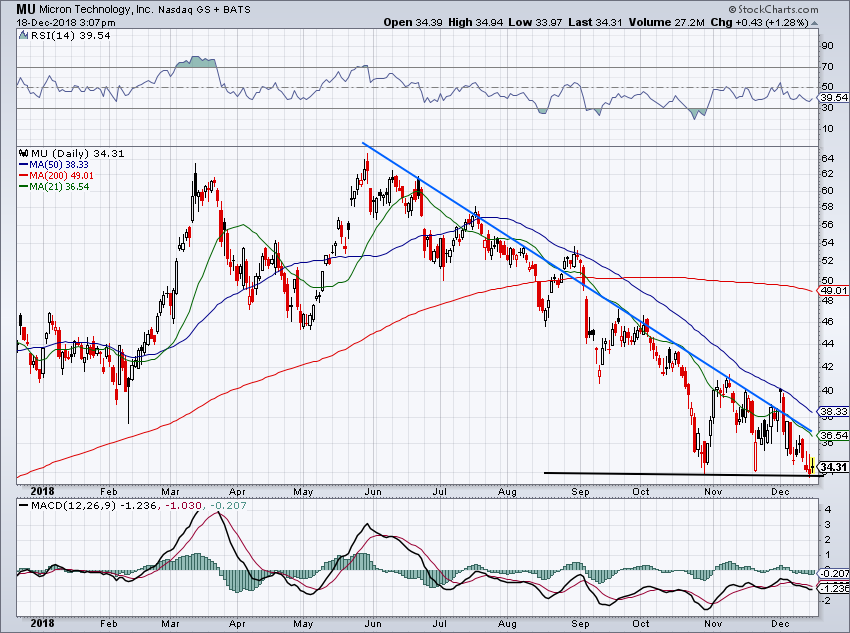Click the MA(50) 38.33 legend text
Image resolution: width=850 pixels, height=633 pixels.
(59, 165)
